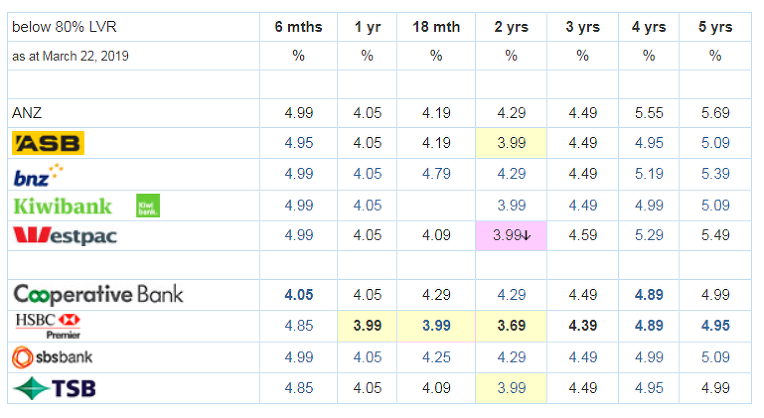Click the 2 yrs column header
The height and width of the screenshot is (418, 764).
click(x=511, y=27)
